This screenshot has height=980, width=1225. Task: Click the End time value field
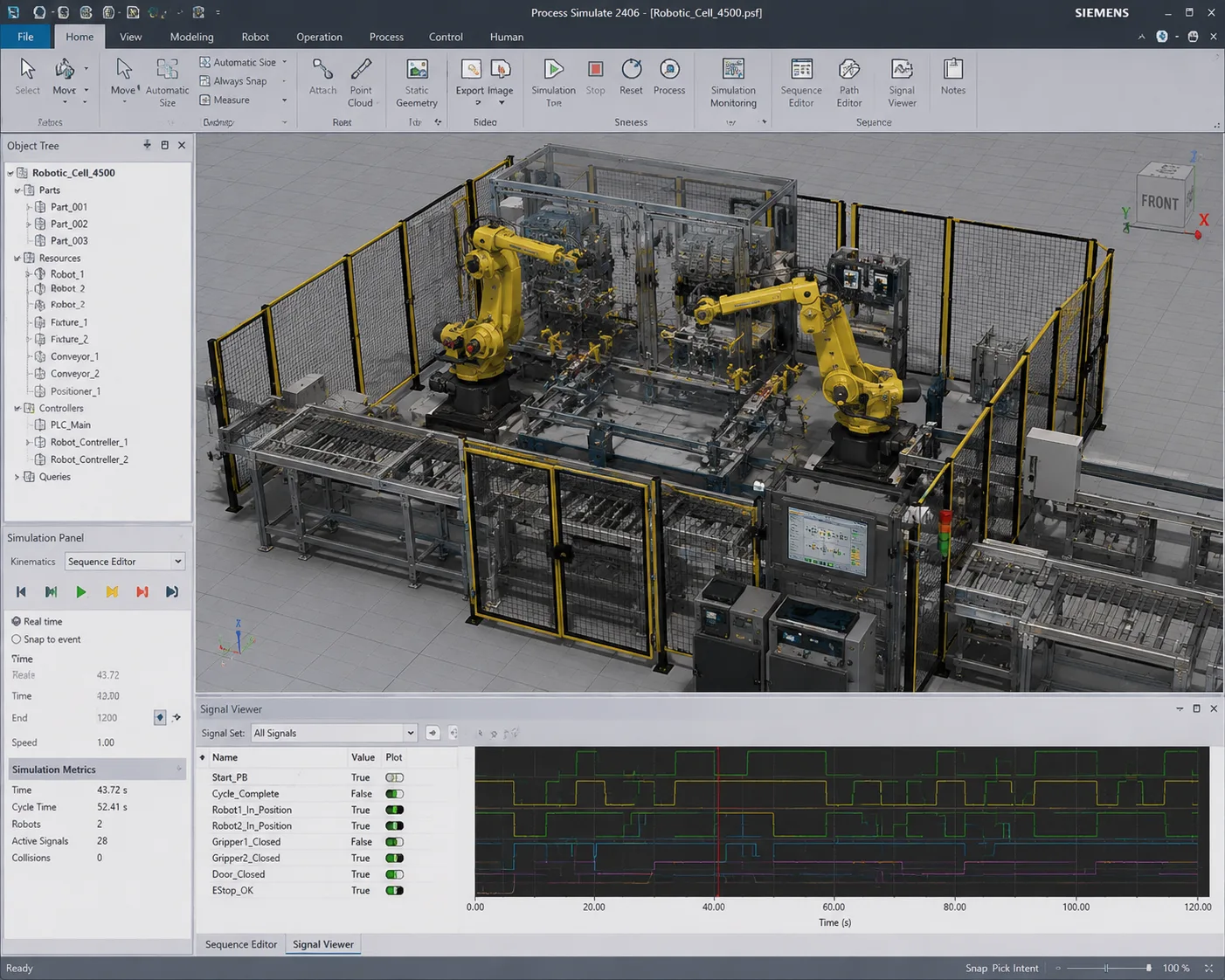pyautogui.click(x=107, y=718)
